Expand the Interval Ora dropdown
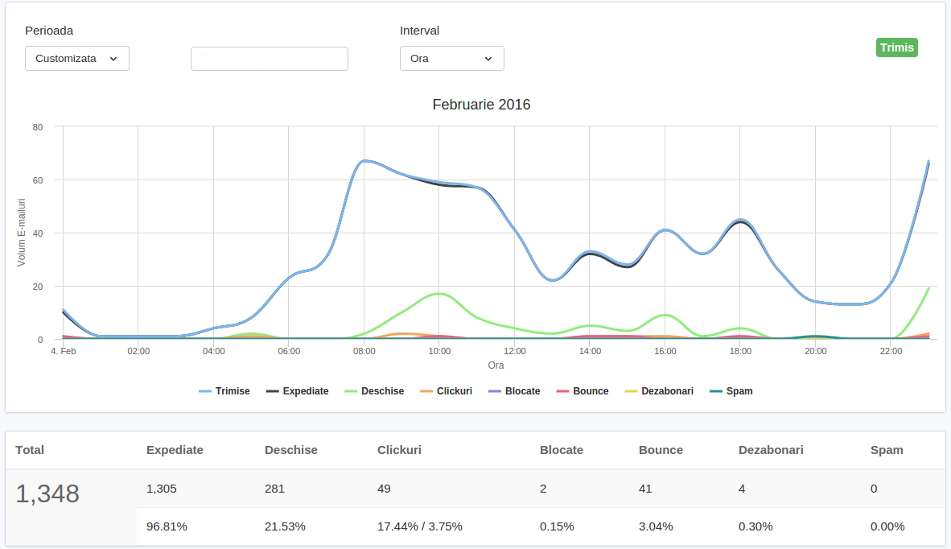 pos(452,59)
